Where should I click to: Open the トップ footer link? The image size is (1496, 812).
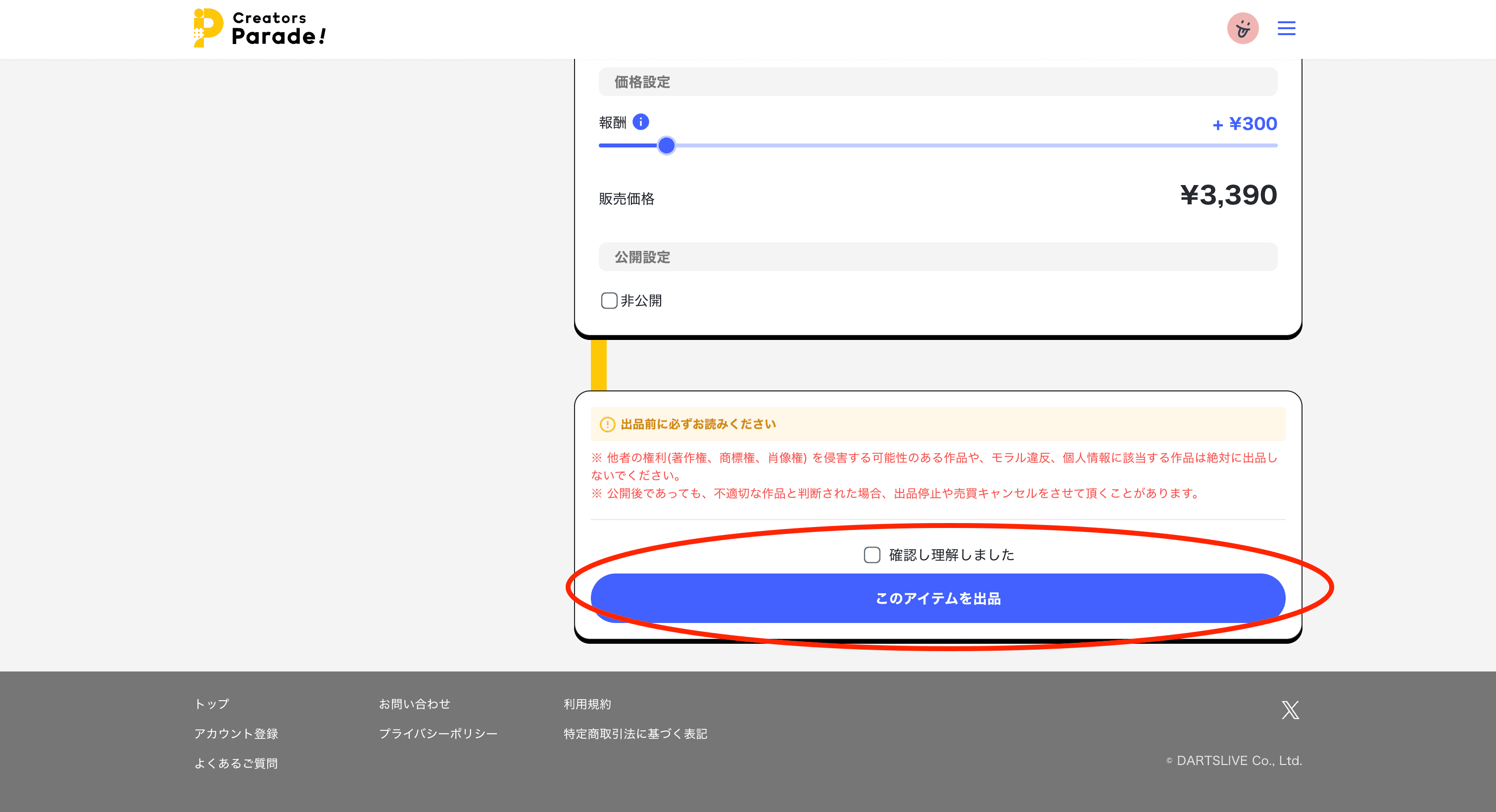pyautogui.click(x=211, y=703)
